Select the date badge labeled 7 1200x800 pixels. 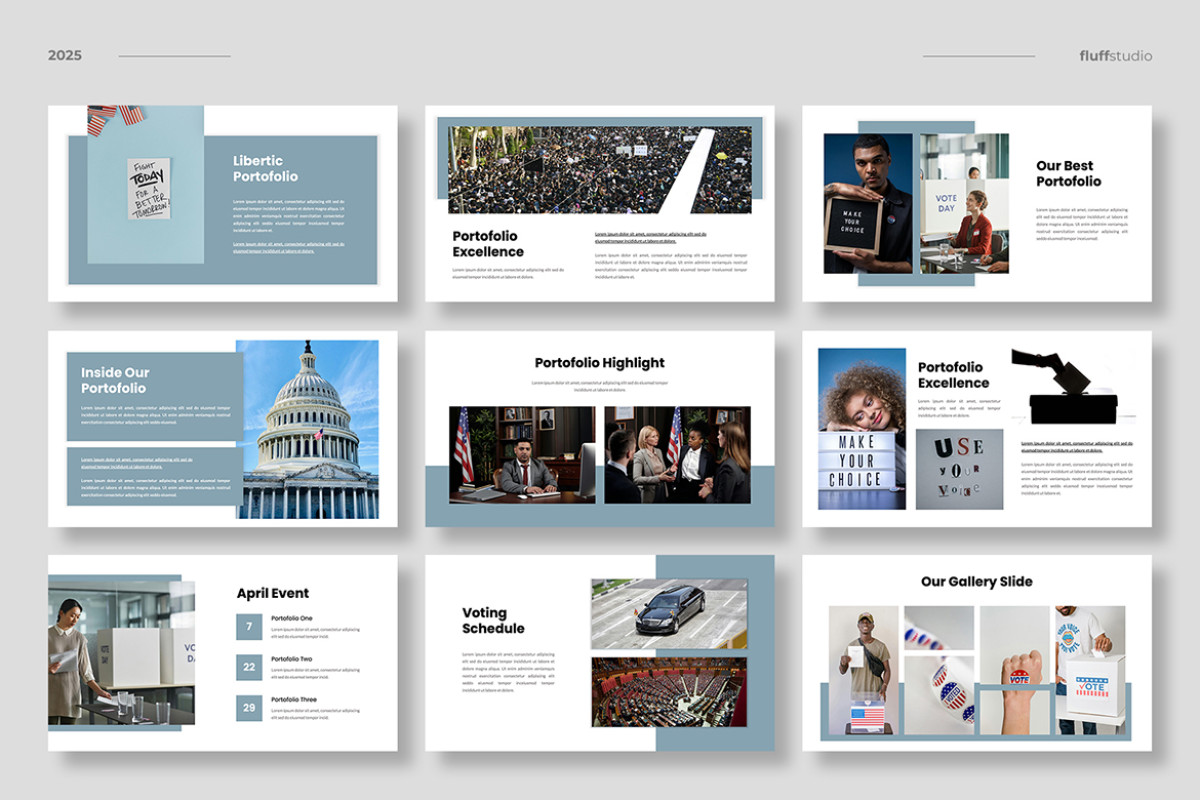pyautogui.click(x=247, y=626)
